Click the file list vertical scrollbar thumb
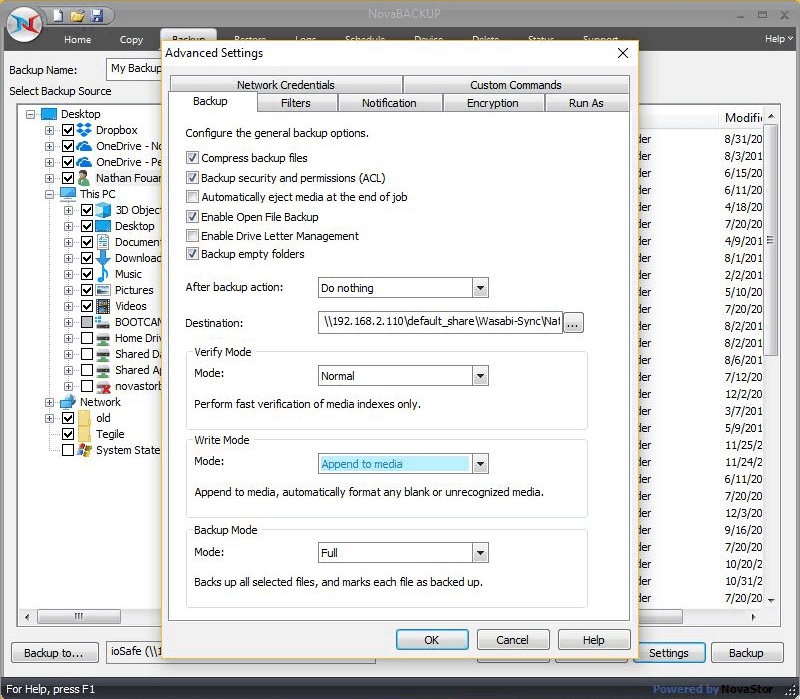Screen dimensions: 800x699 coord(770,240)
